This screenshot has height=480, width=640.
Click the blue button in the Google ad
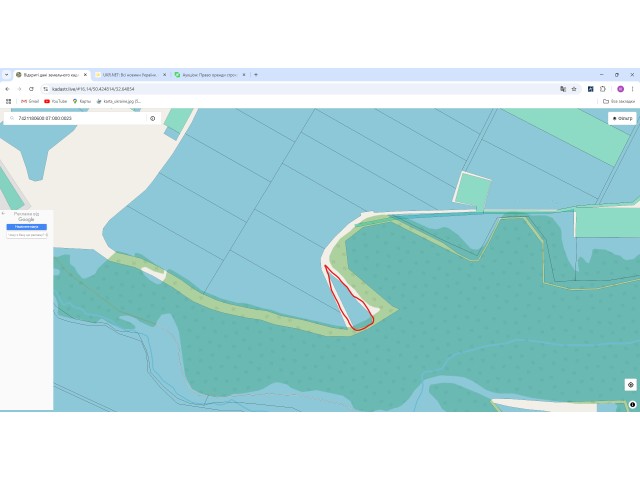point(27,227)
